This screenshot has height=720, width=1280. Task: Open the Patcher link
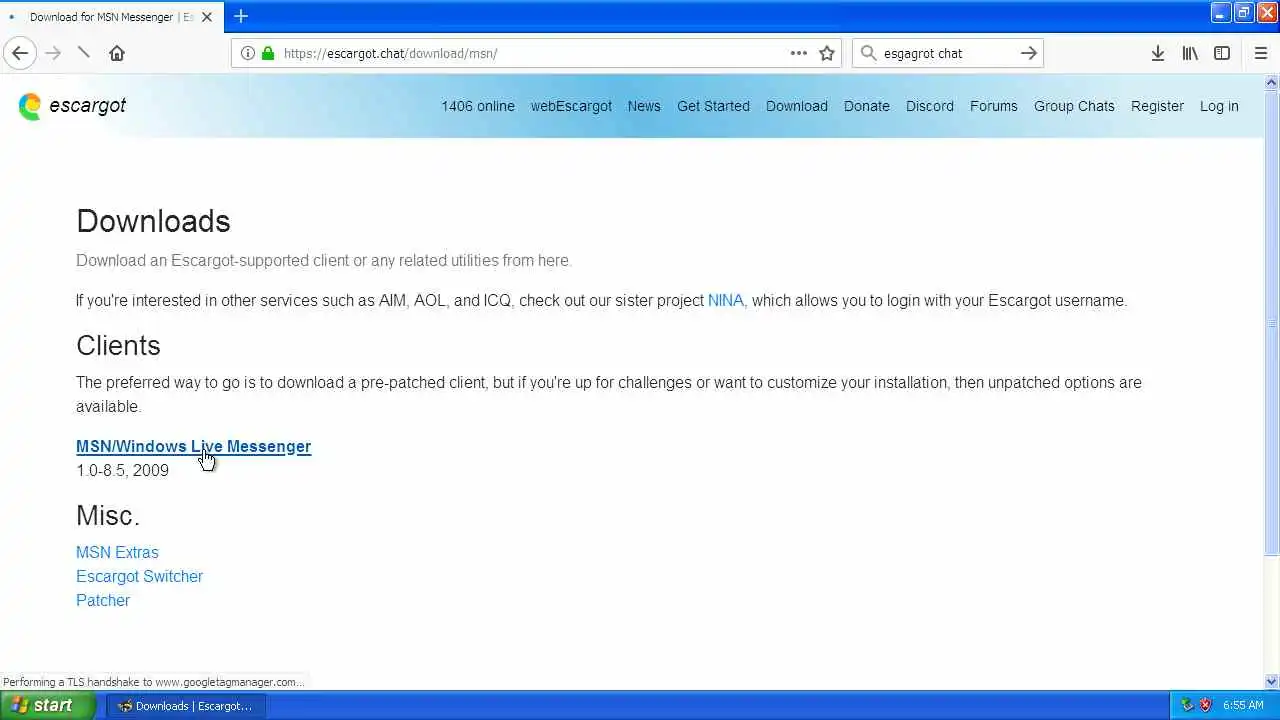(103, 600)
